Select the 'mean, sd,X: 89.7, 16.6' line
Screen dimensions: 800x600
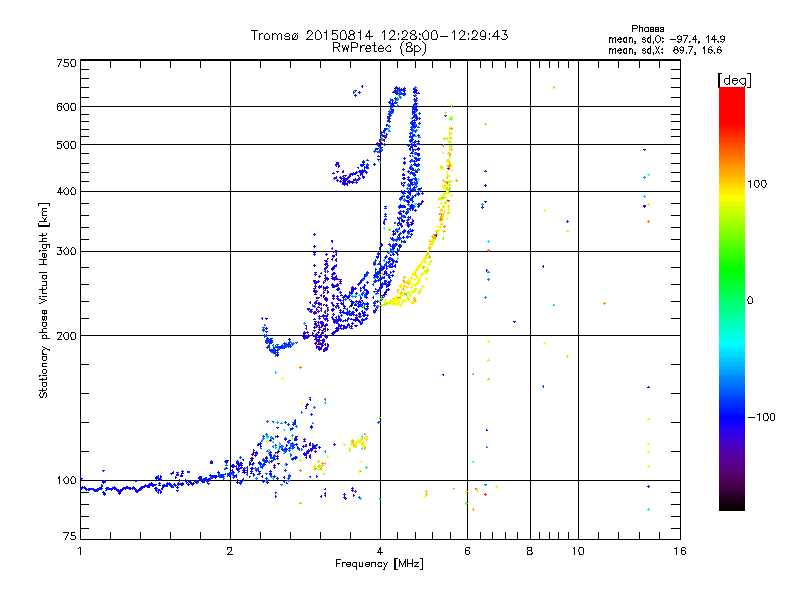tap(665, 50)
